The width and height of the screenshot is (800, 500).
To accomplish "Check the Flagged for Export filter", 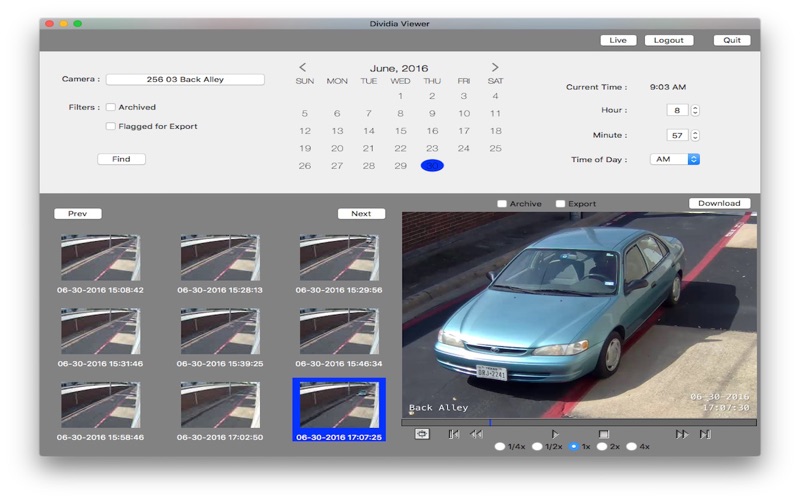I will point(111,126).
